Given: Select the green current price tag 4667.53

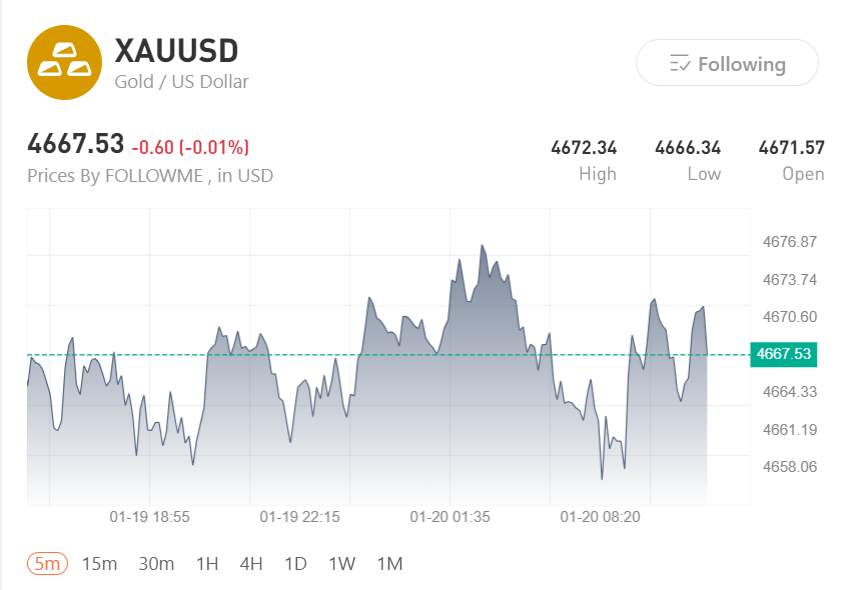Looking at the screenshot, I should coord(786,354).
